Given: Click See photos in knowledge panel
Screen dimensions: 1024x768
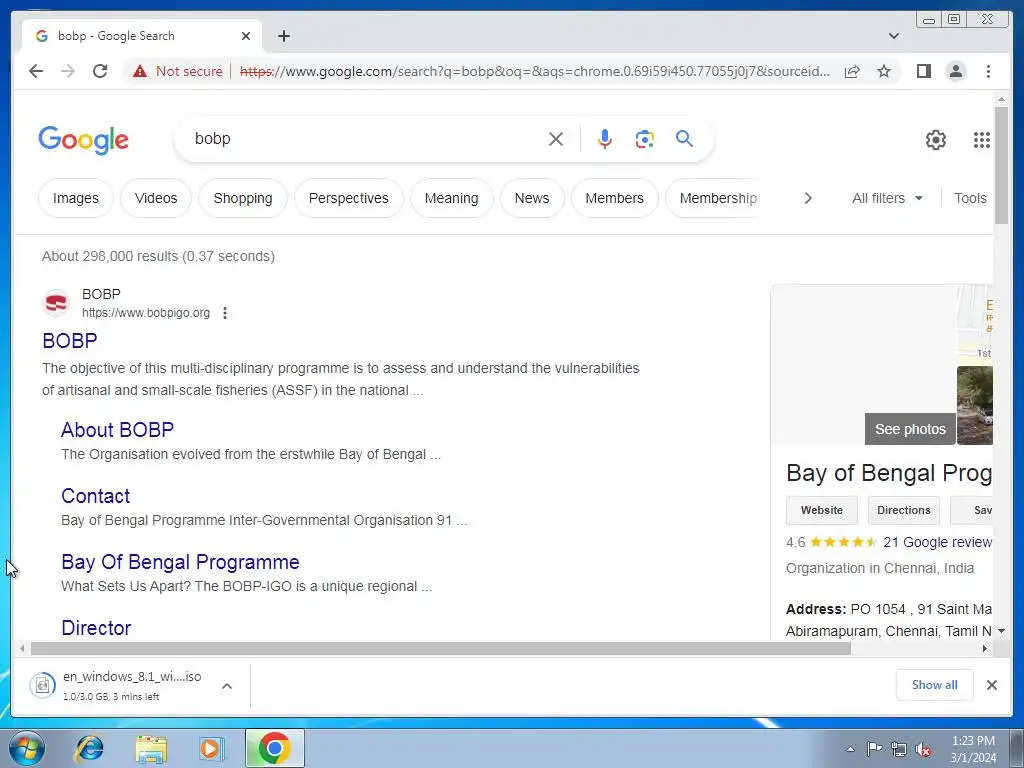Looking at the screenshot, I should [910, 429].
